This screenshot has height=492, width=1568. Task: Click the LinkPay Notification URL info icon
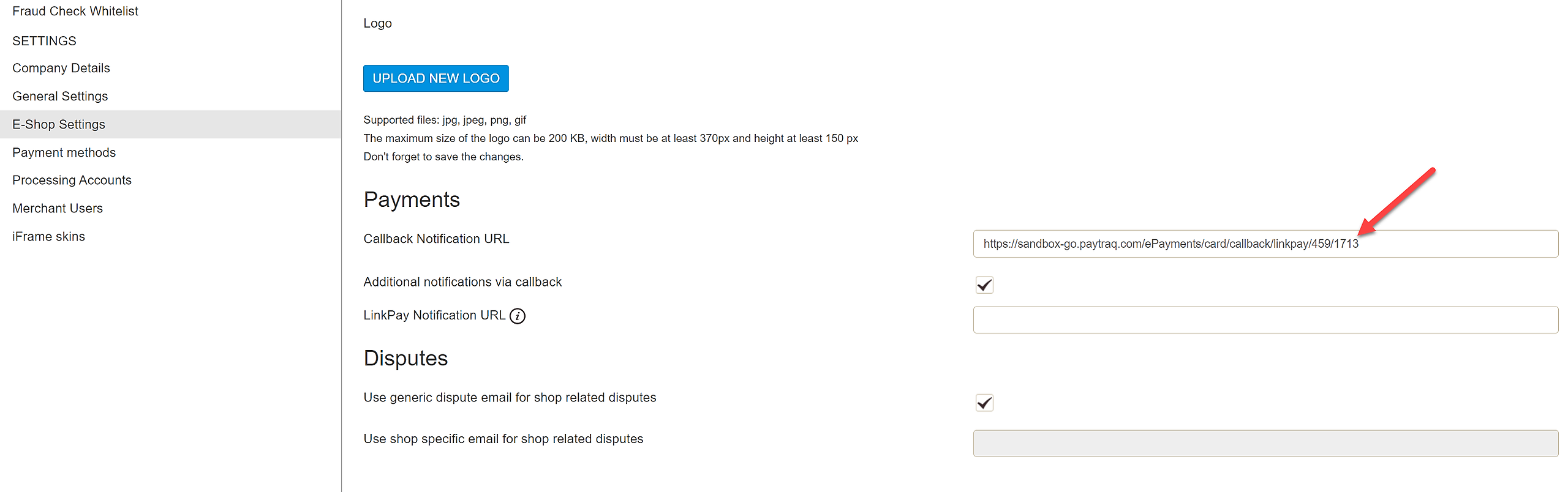[x=518, y=316]
